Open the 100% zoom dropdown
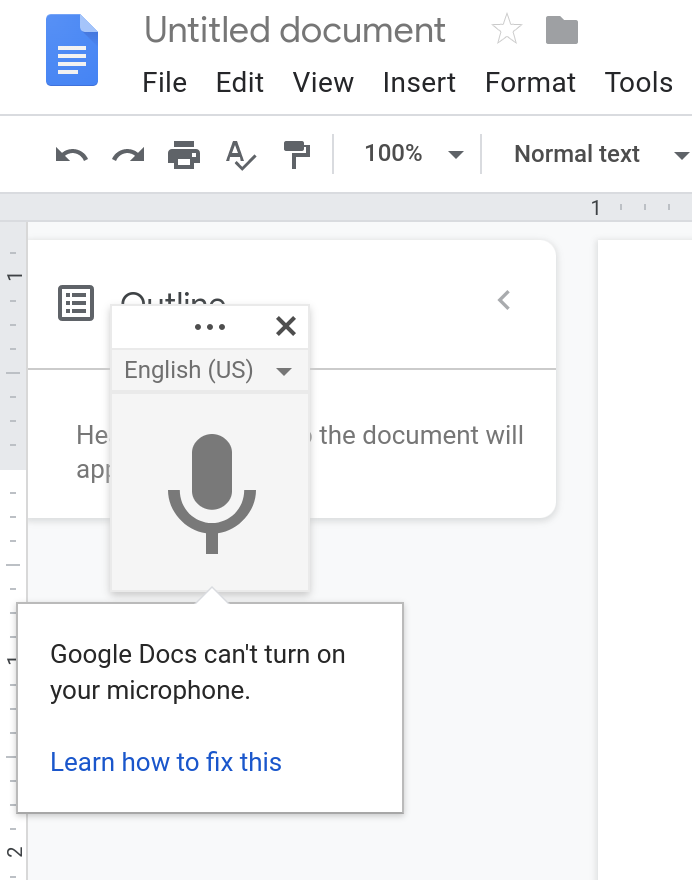692x880 pixels. click(414, 154)
